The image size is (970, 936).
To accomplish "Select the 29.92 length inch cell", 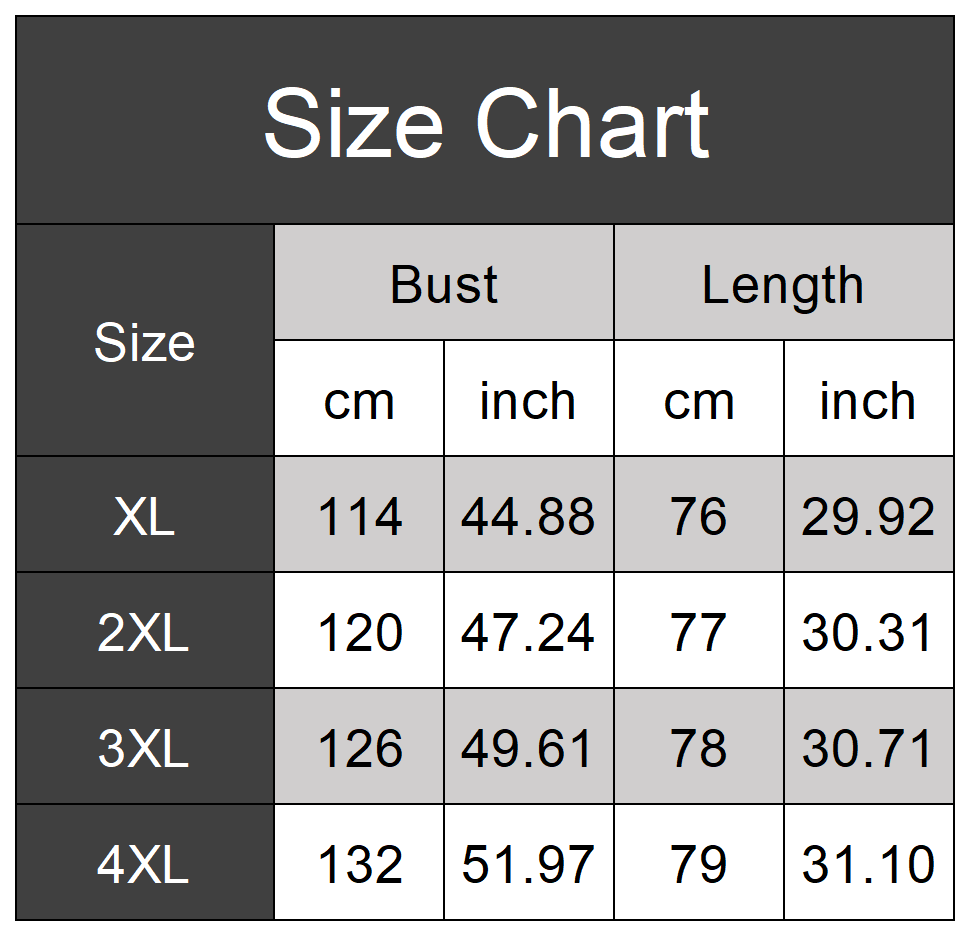I will (x=868, y=516).
